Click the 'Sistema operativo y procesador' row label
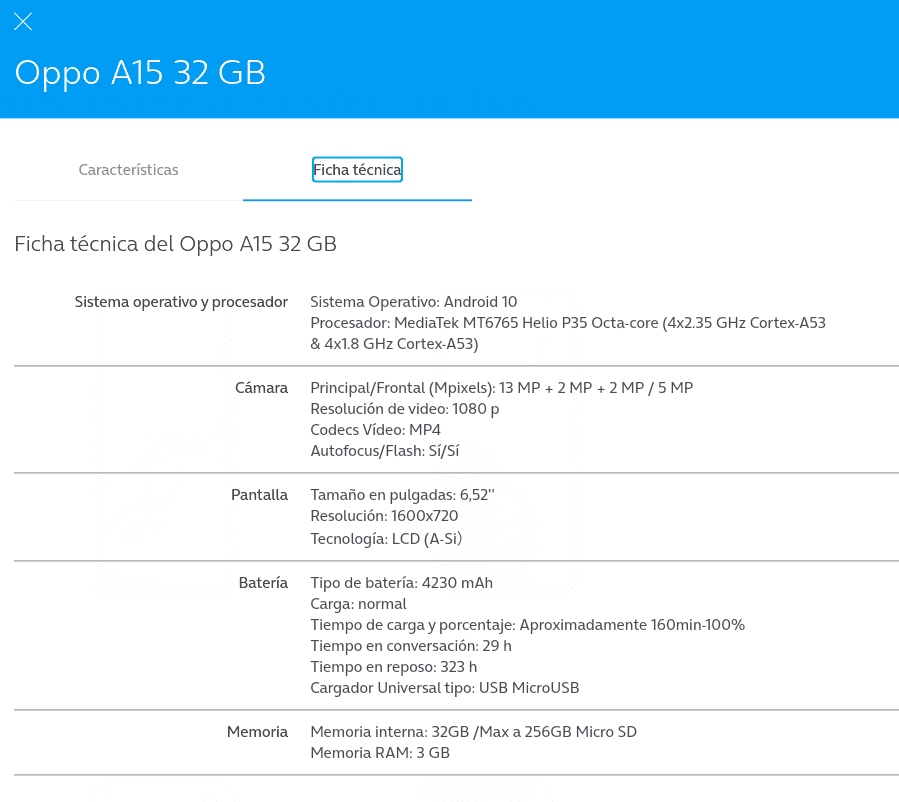The width and height of the screenshot is (899, 802). click(181, 302)
